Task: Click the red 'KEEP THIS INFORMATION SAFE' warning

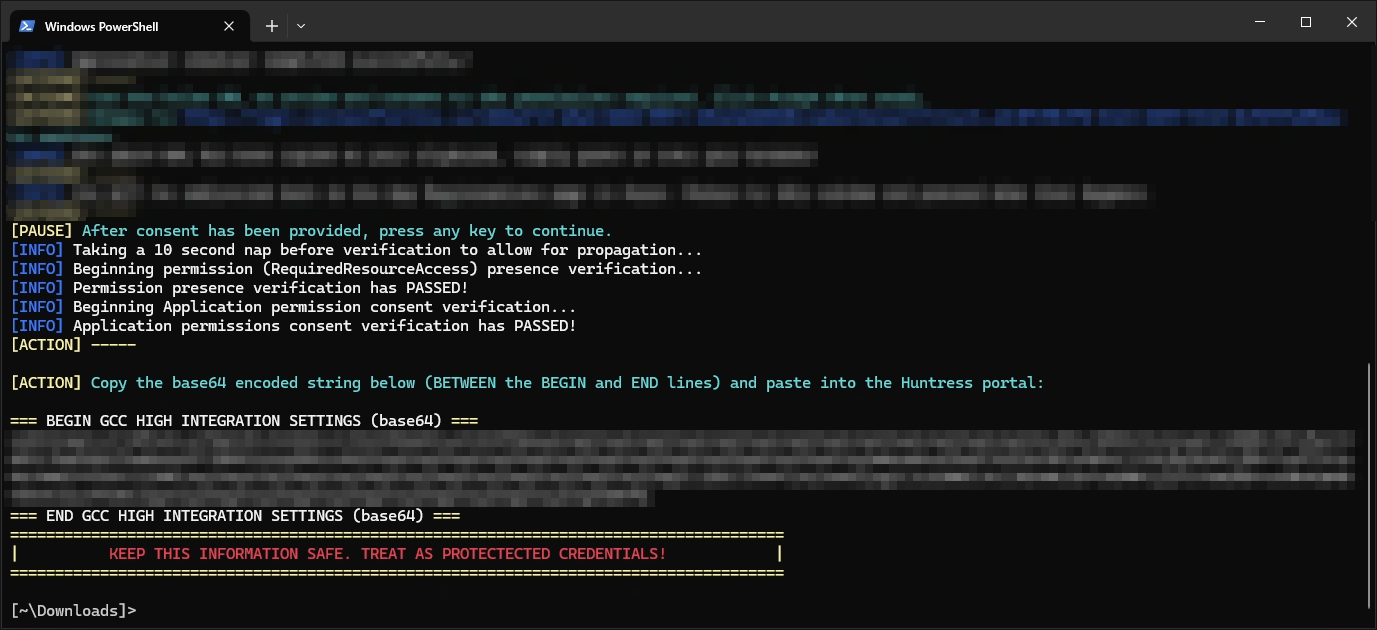Action: [x=387, y=554]
